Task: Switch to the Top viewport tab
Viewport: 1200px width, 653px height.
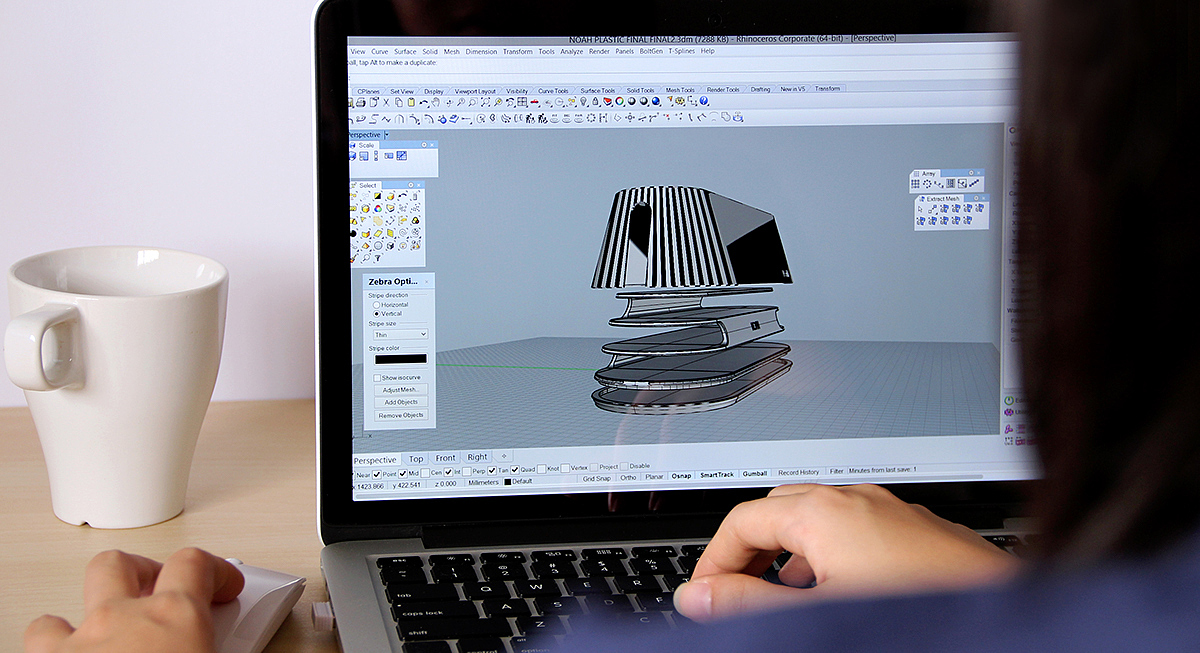Action: (416, 458)
